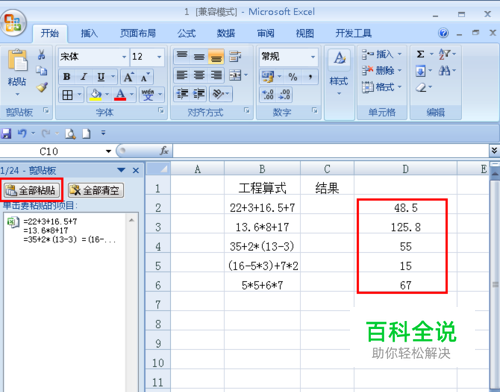The height and width of the screenshot is (392, 500).
Task: Toggle middle vertical alignment
Action: 199,56
